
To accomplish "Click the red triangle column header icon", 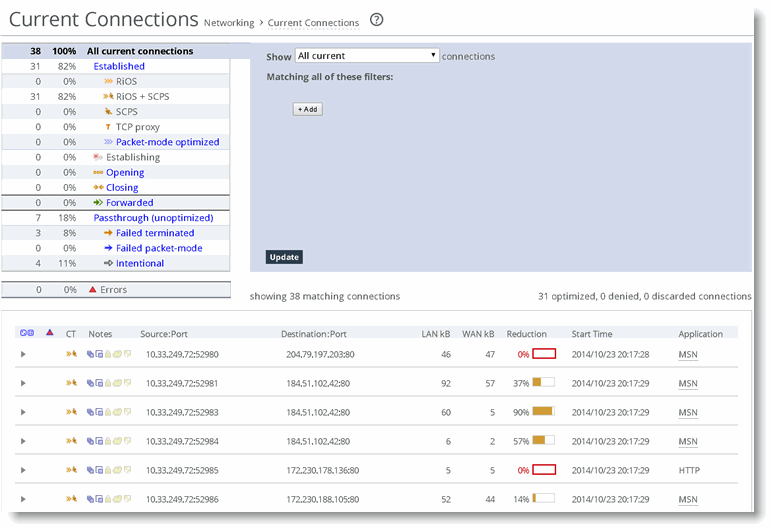I will pos(50,332).
